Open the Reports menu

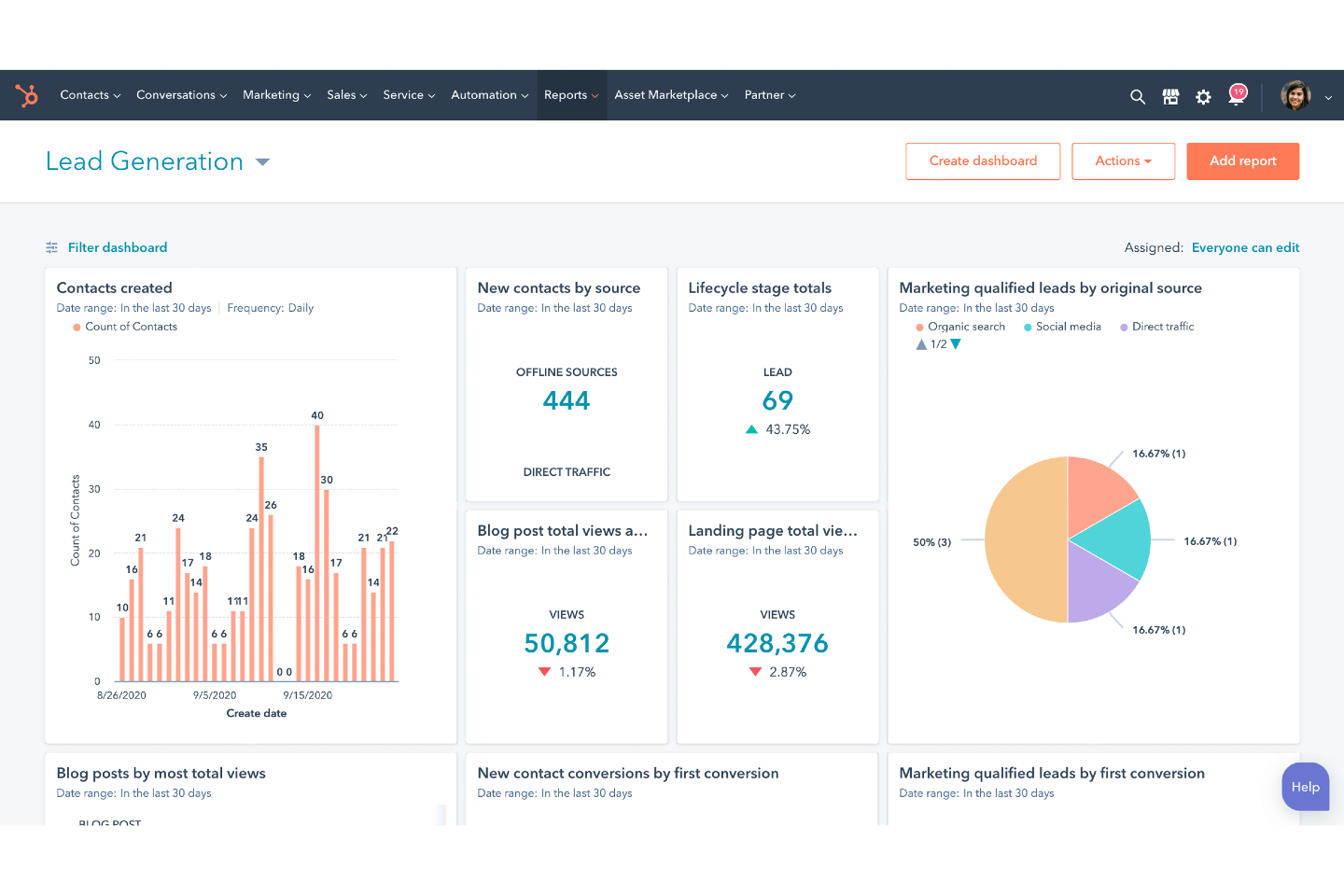coord(570,95)
